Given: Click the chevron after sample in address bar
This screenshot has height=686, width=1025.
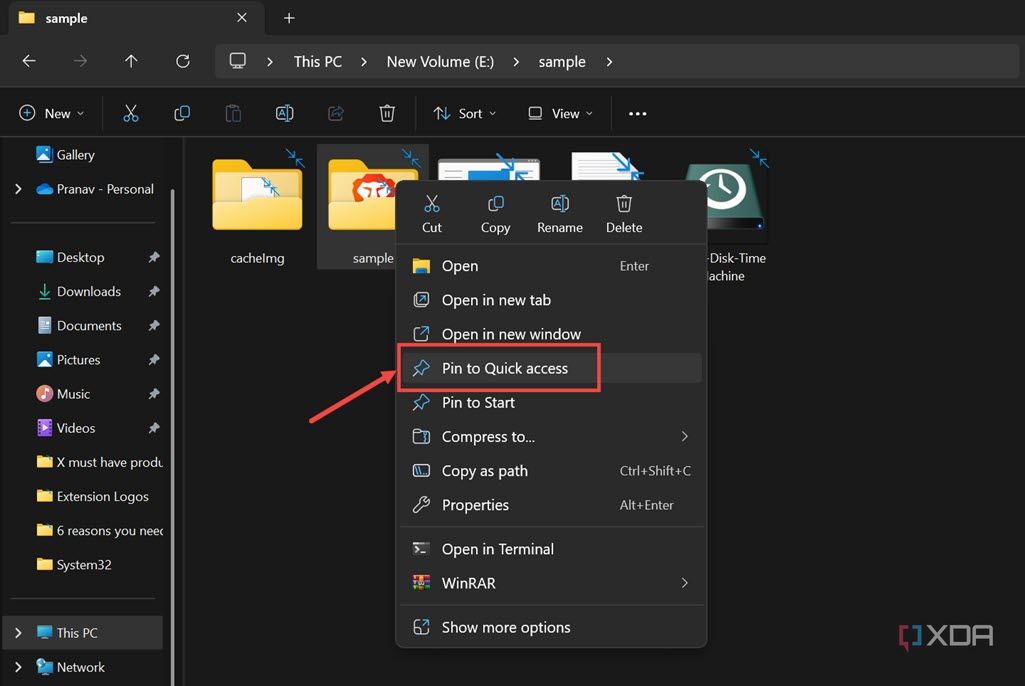Looking at the screenshot, I should 609,61.
